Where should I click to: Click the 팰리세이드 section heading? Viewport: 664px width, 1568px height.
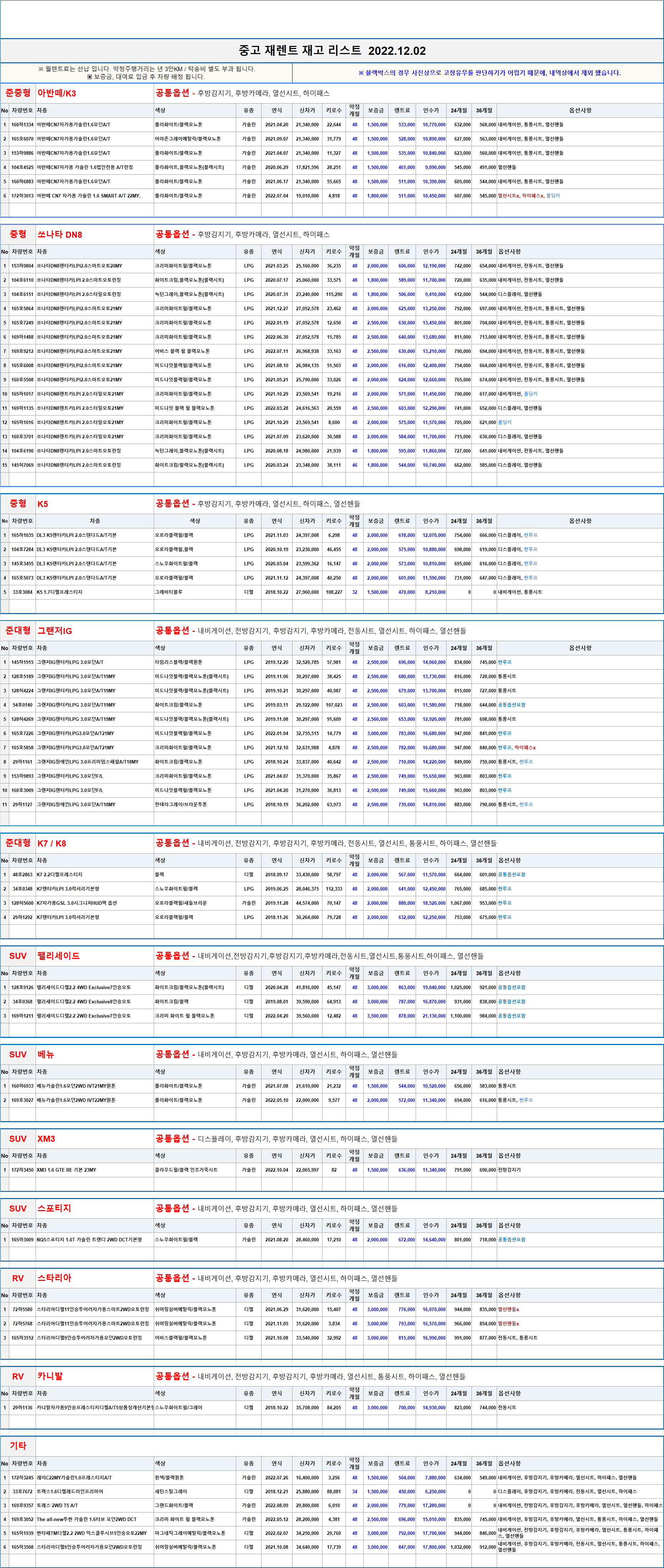58,956
